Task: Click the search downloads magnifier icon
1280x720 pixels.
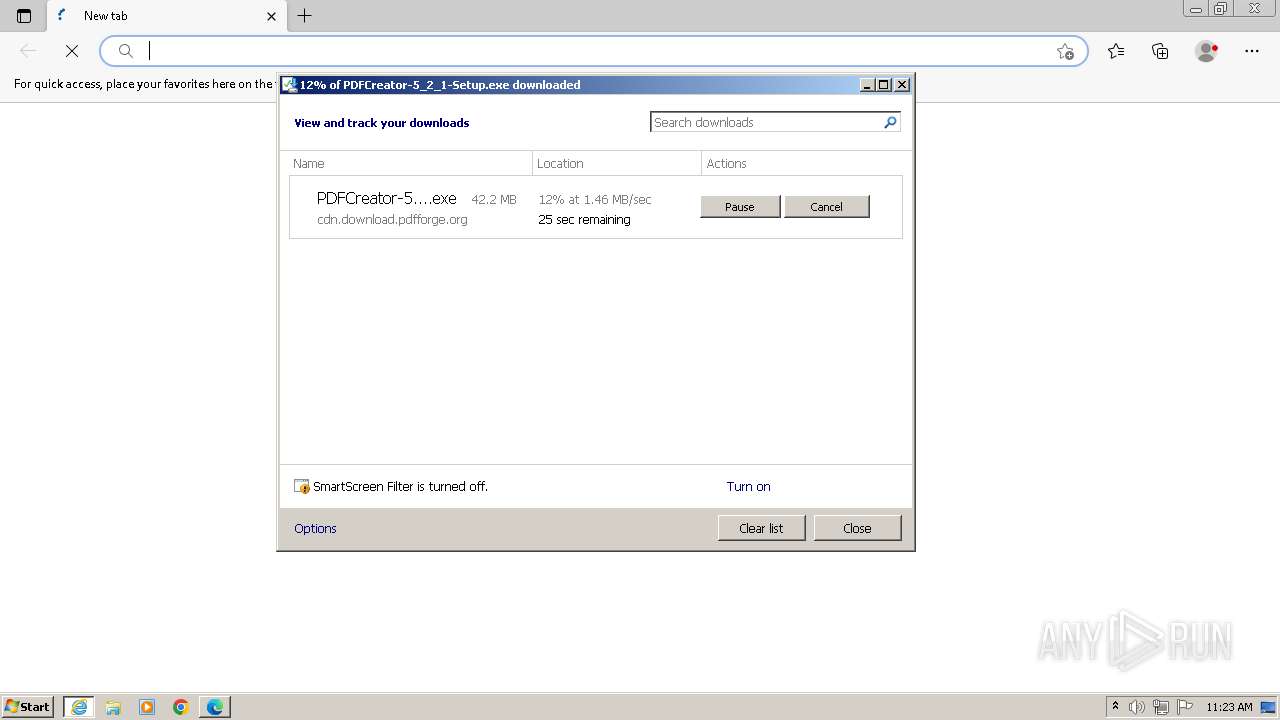Action: tap(890, 122)
